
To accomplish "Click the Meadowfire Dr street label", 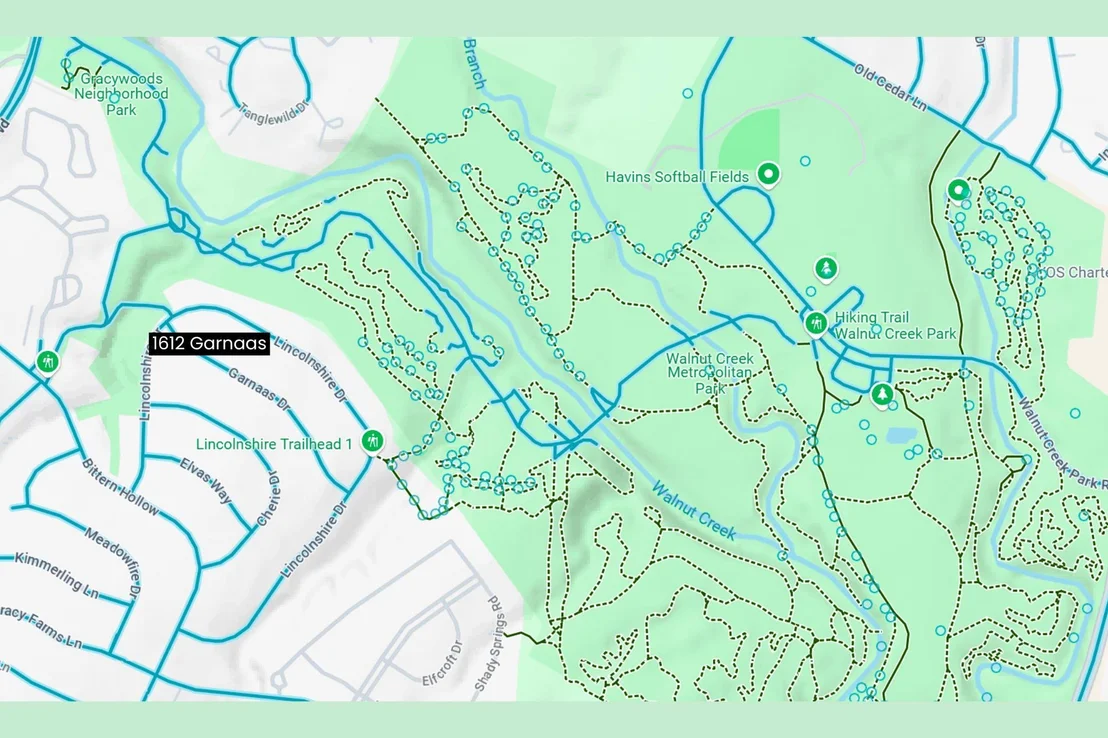I will pyautogui.click(x=113, y=561).
